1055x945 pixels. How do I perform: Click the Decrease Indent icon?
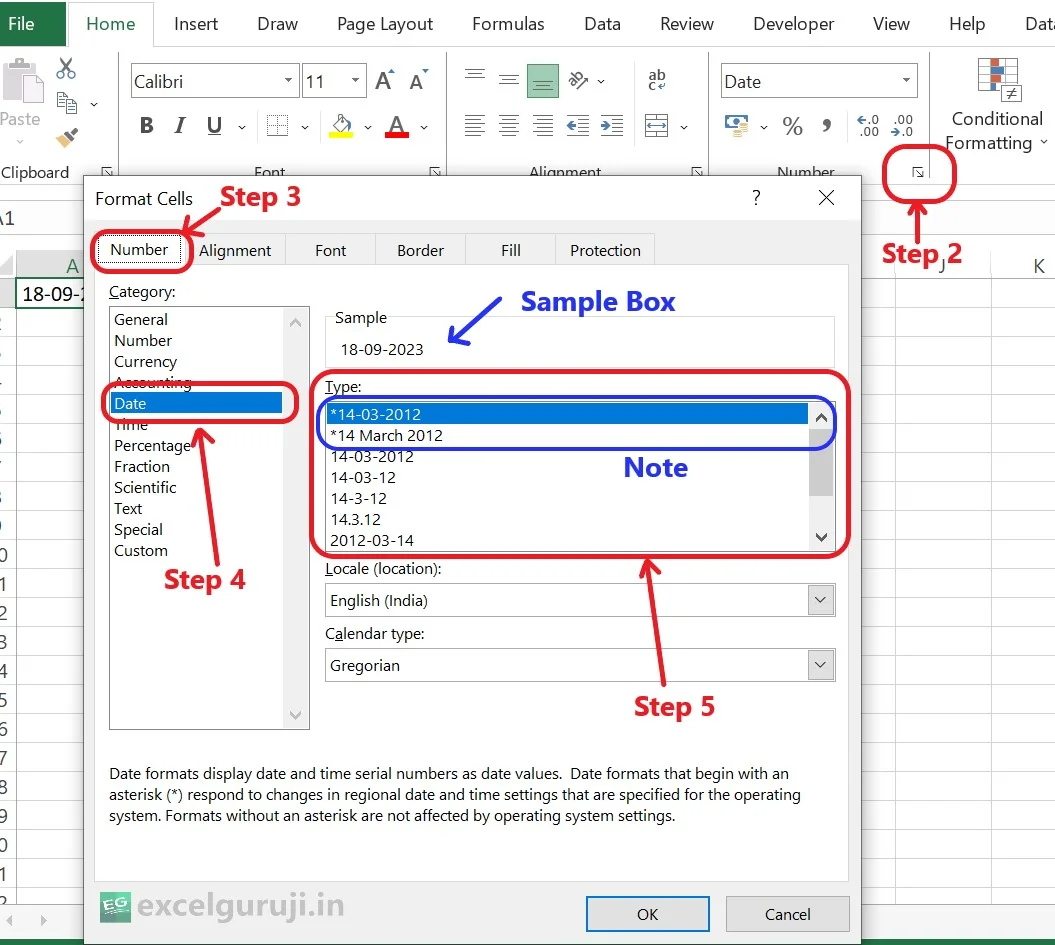coord(578,126)
